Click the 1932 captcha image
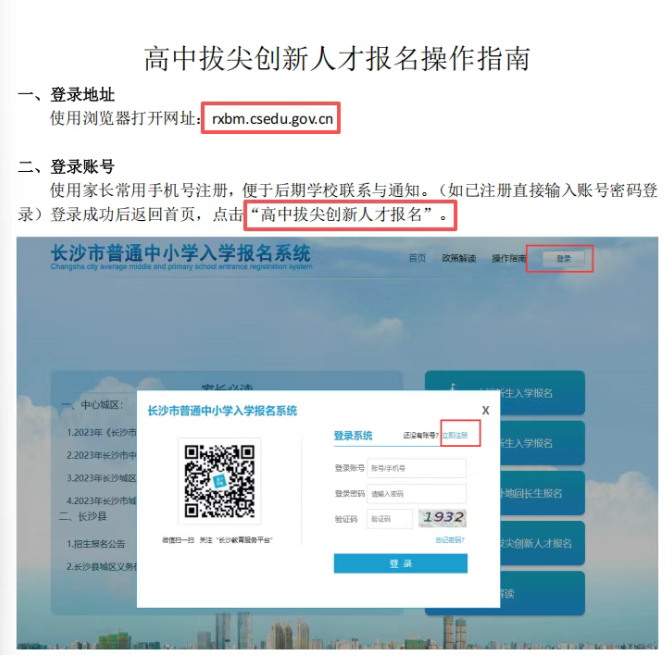Screen dimensions: 672x661 tap(443, 518)
